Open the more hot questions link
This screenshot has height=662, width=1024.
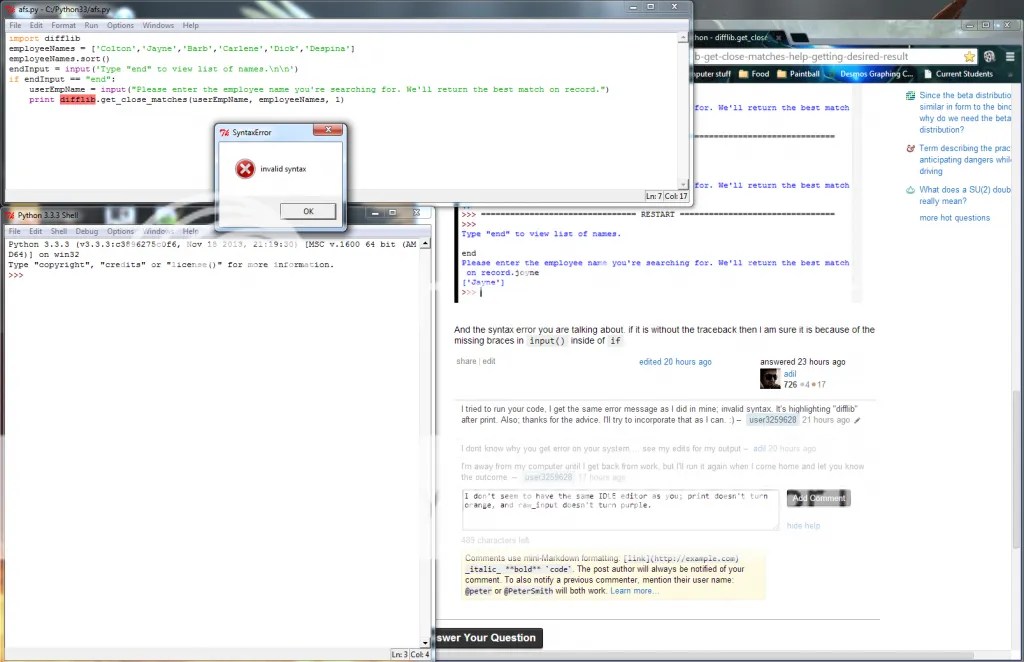click(954, 217)
